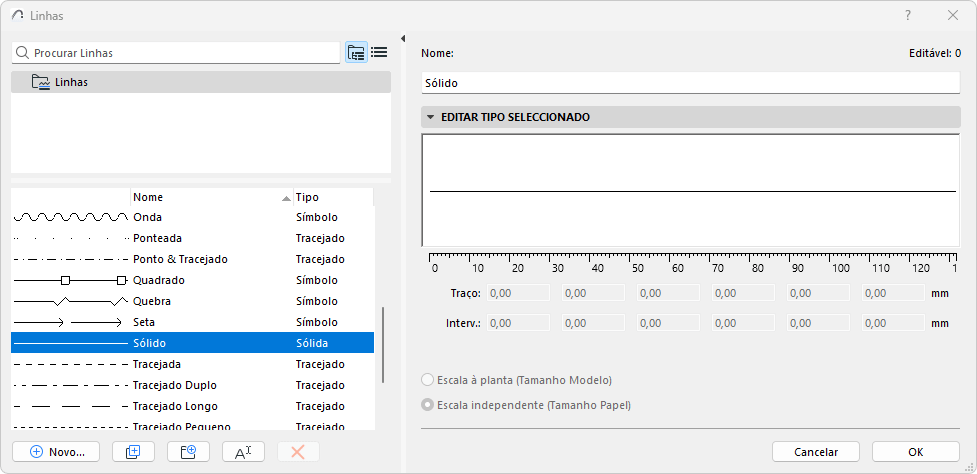The width and height of the screenshot is (977, 474).
Task: Select the Onda line type row
Action: tap(193, 217)
